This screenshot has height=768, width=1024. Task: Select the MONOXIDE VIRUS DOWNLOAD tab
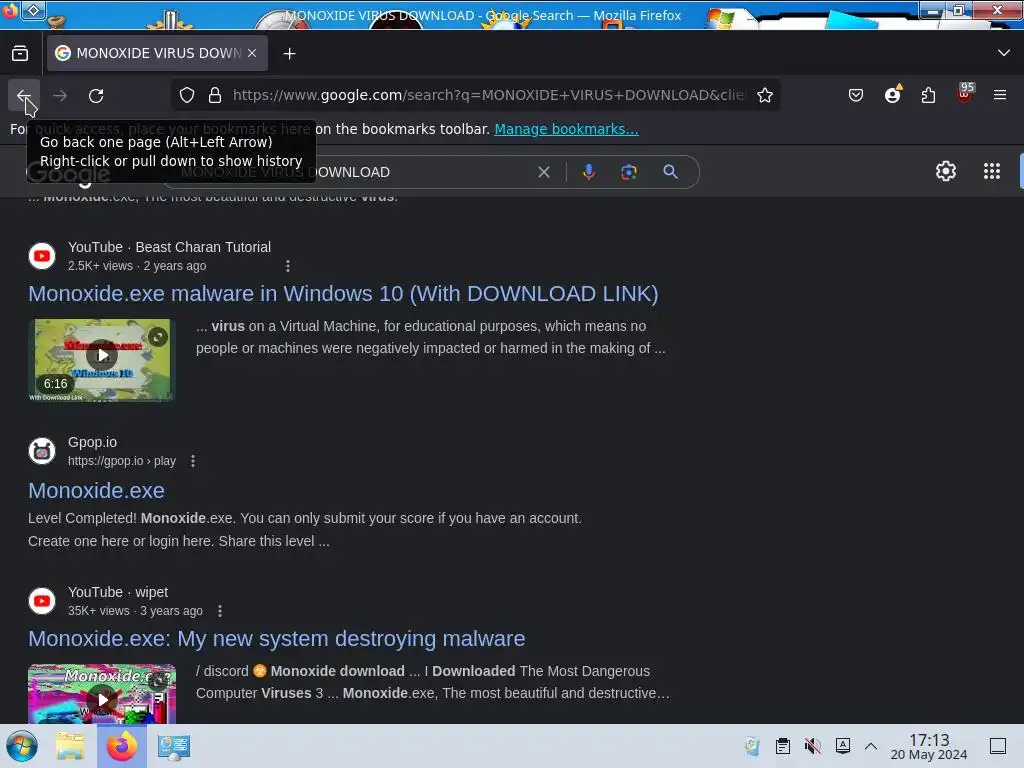point(157,53)
